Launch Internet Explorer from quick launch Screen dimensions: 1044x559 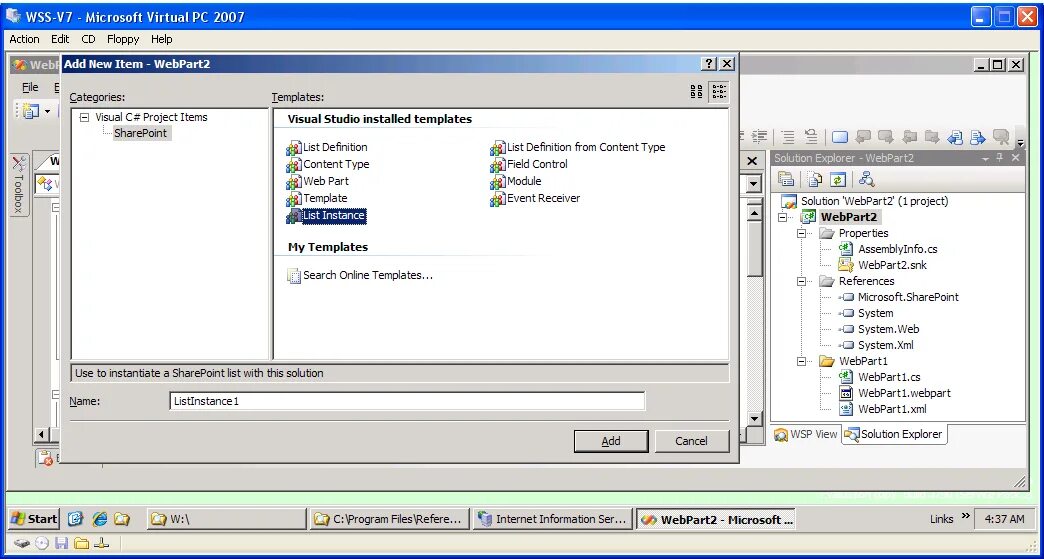point(100,519)
